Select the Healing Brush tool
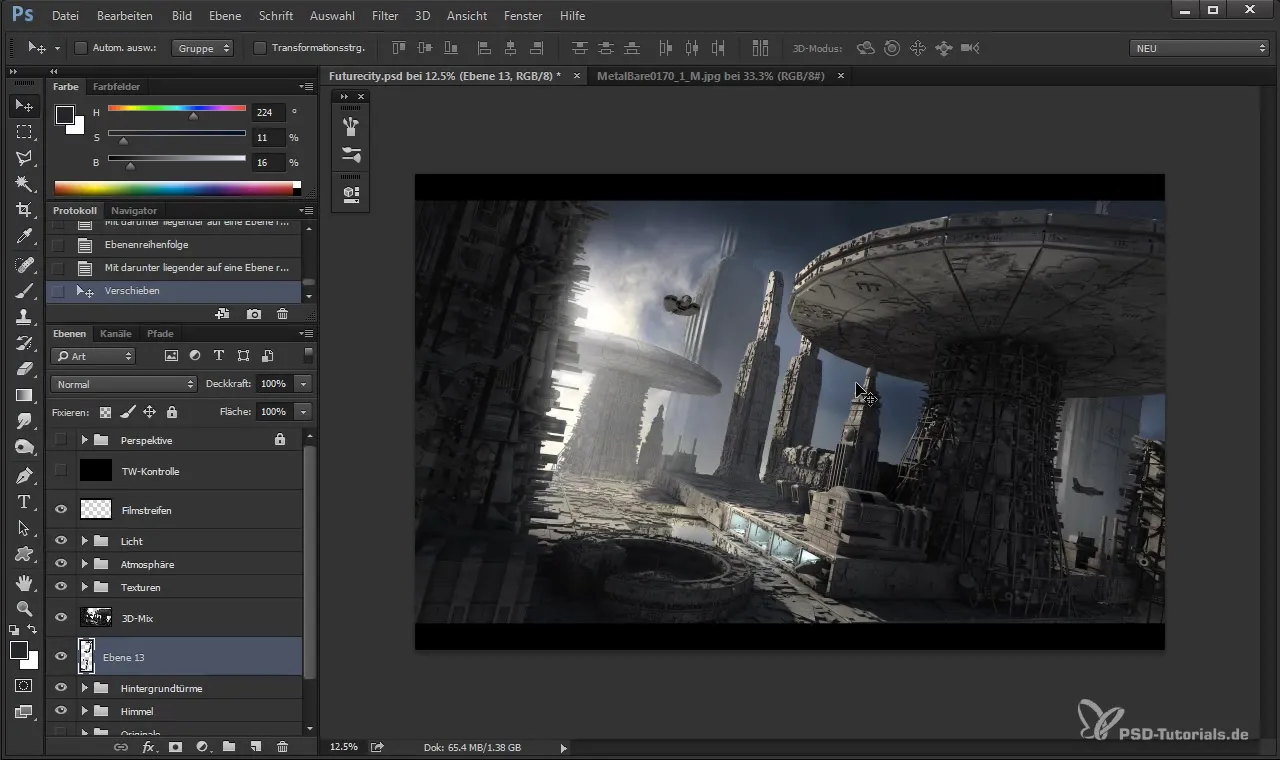The image size is (1280, 760). pyautogui.click(x=25, y=265)
